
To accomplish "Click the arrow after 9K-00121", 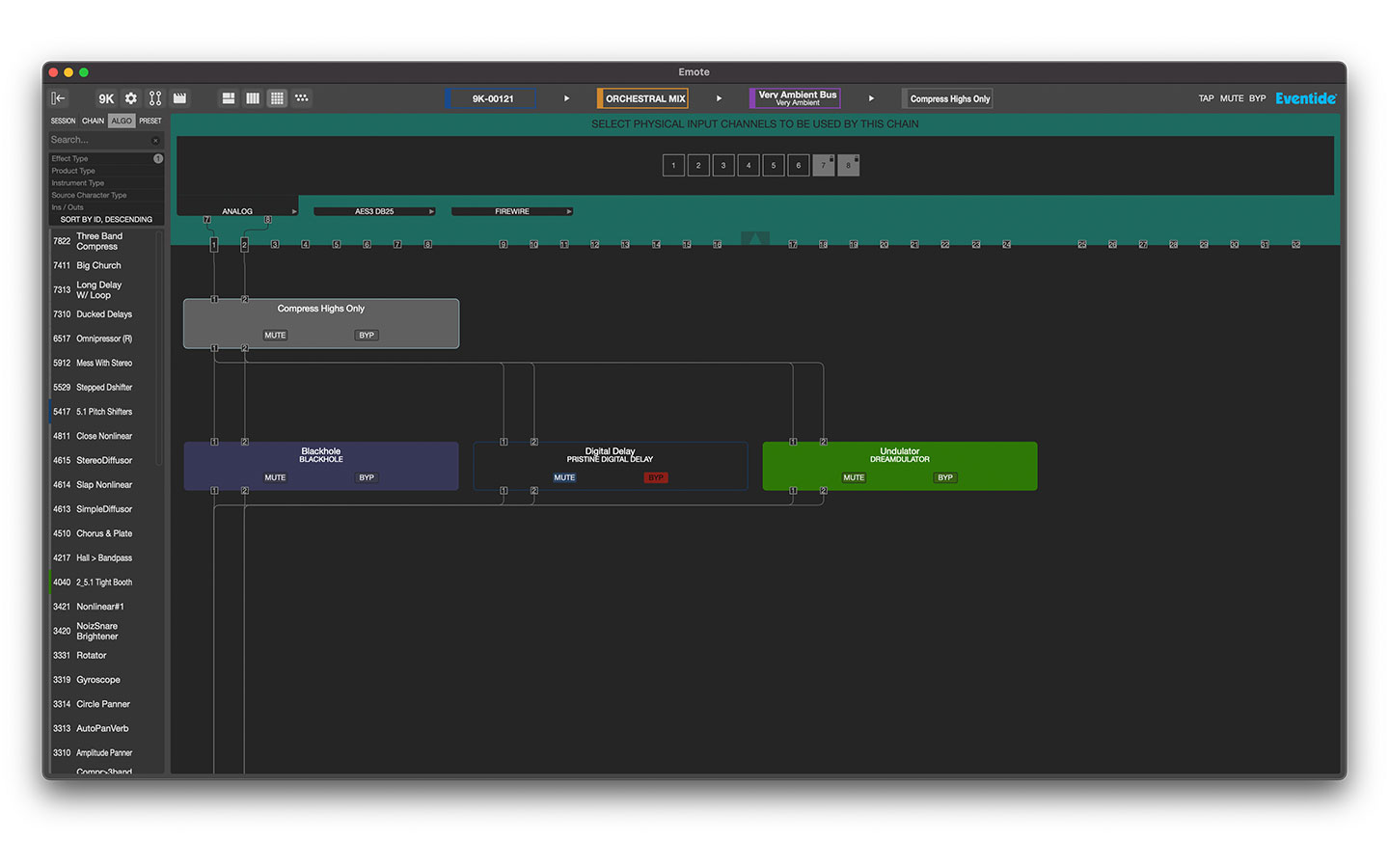I will pyautogui.click(x=566, y=98).
